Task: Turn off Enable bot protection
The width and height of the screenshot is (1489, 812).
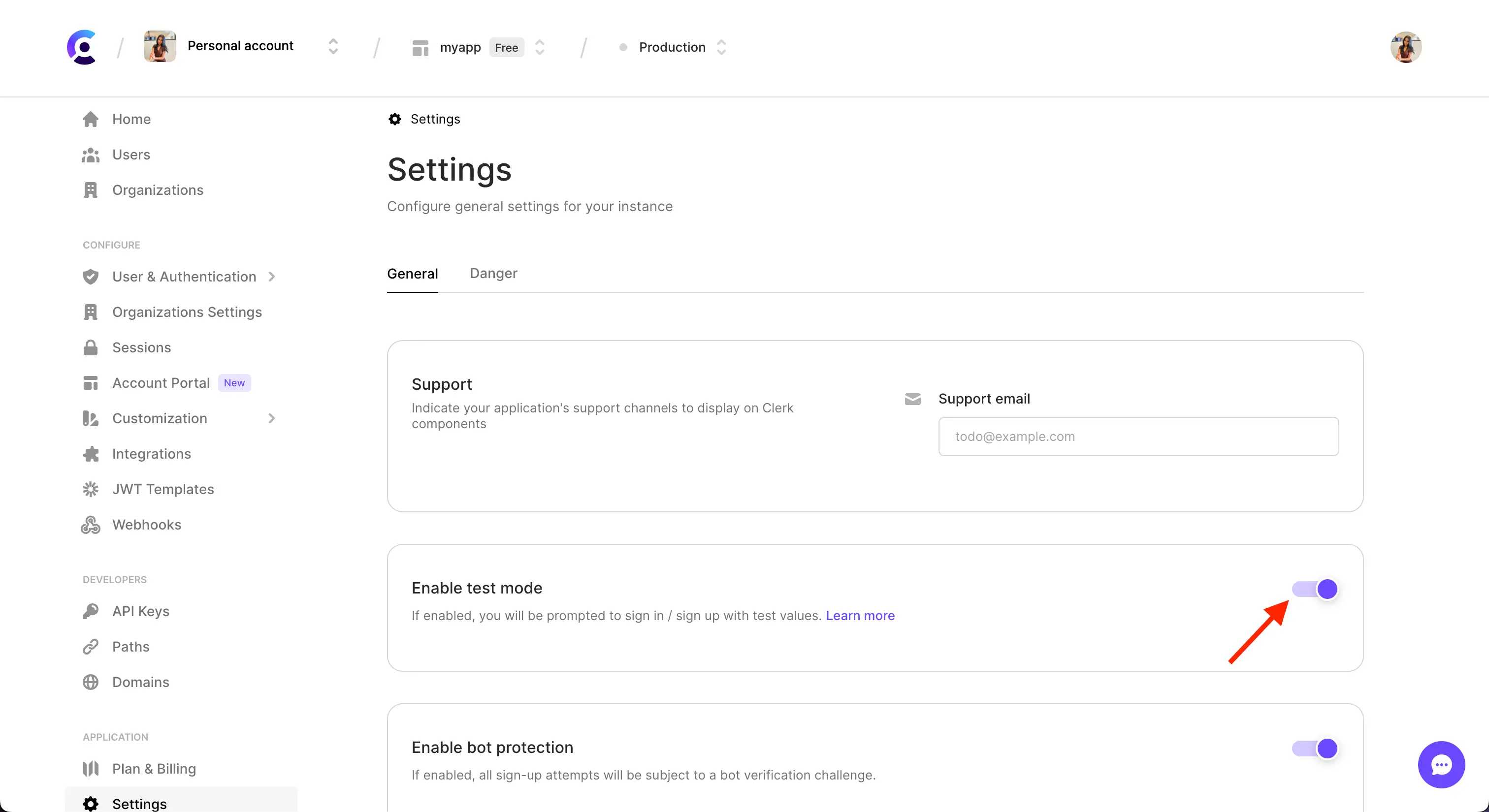Action: coord(1314,749)
